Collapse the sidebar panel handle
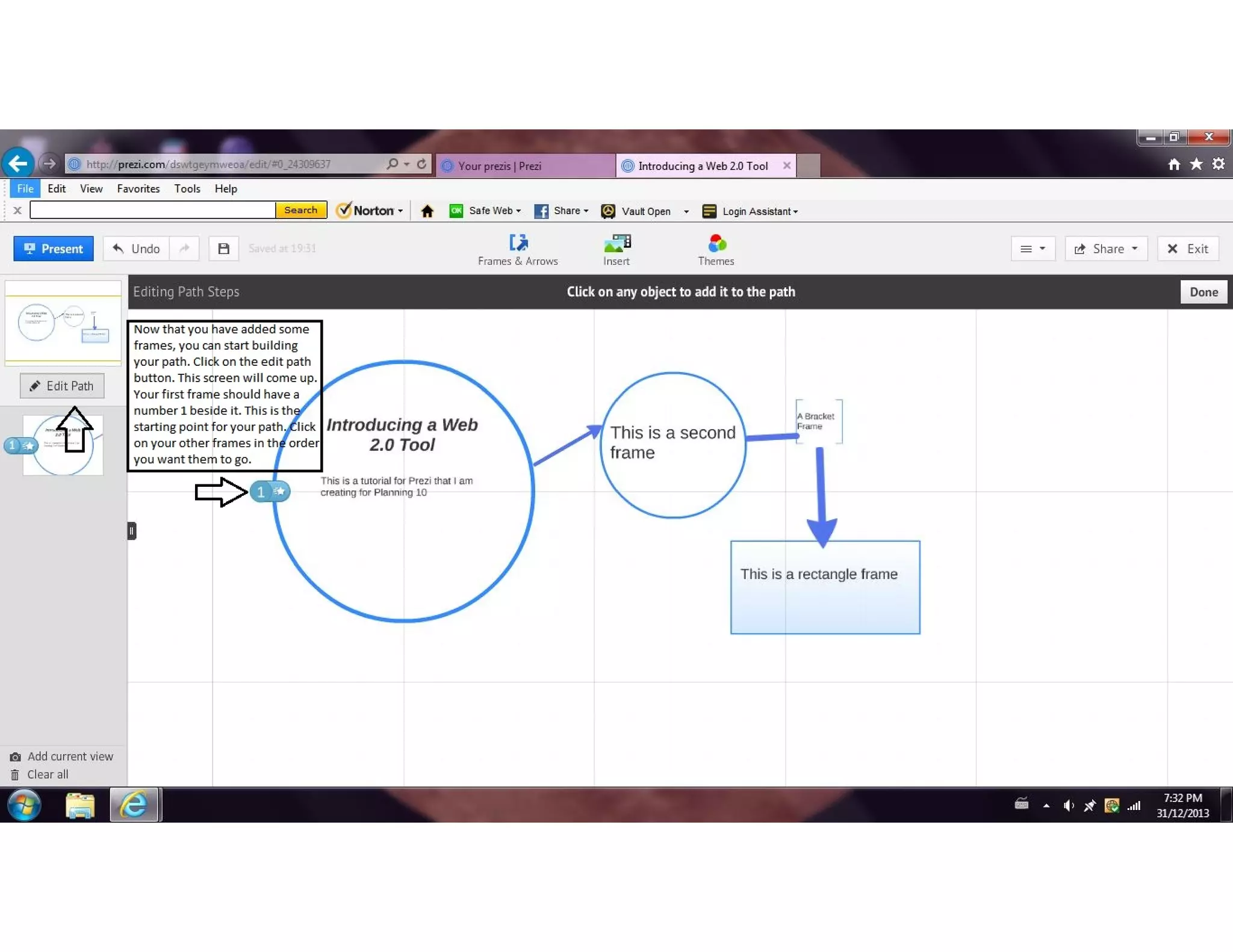 pyautogui.click(x=132, y=531)
